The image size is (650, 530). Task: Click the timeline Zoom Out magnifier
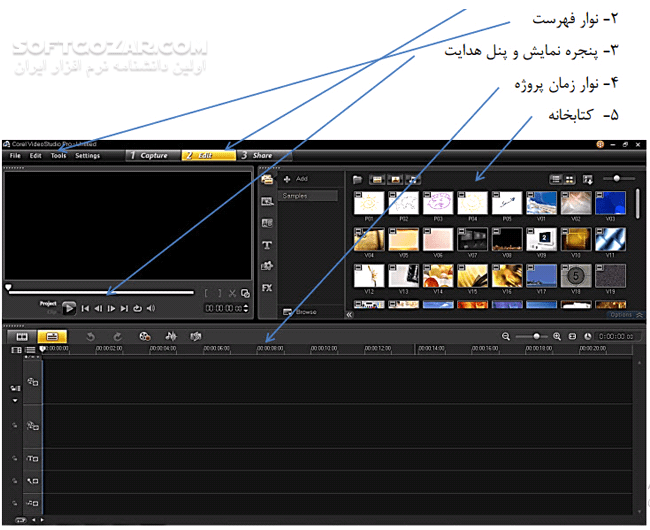point(506,336)
